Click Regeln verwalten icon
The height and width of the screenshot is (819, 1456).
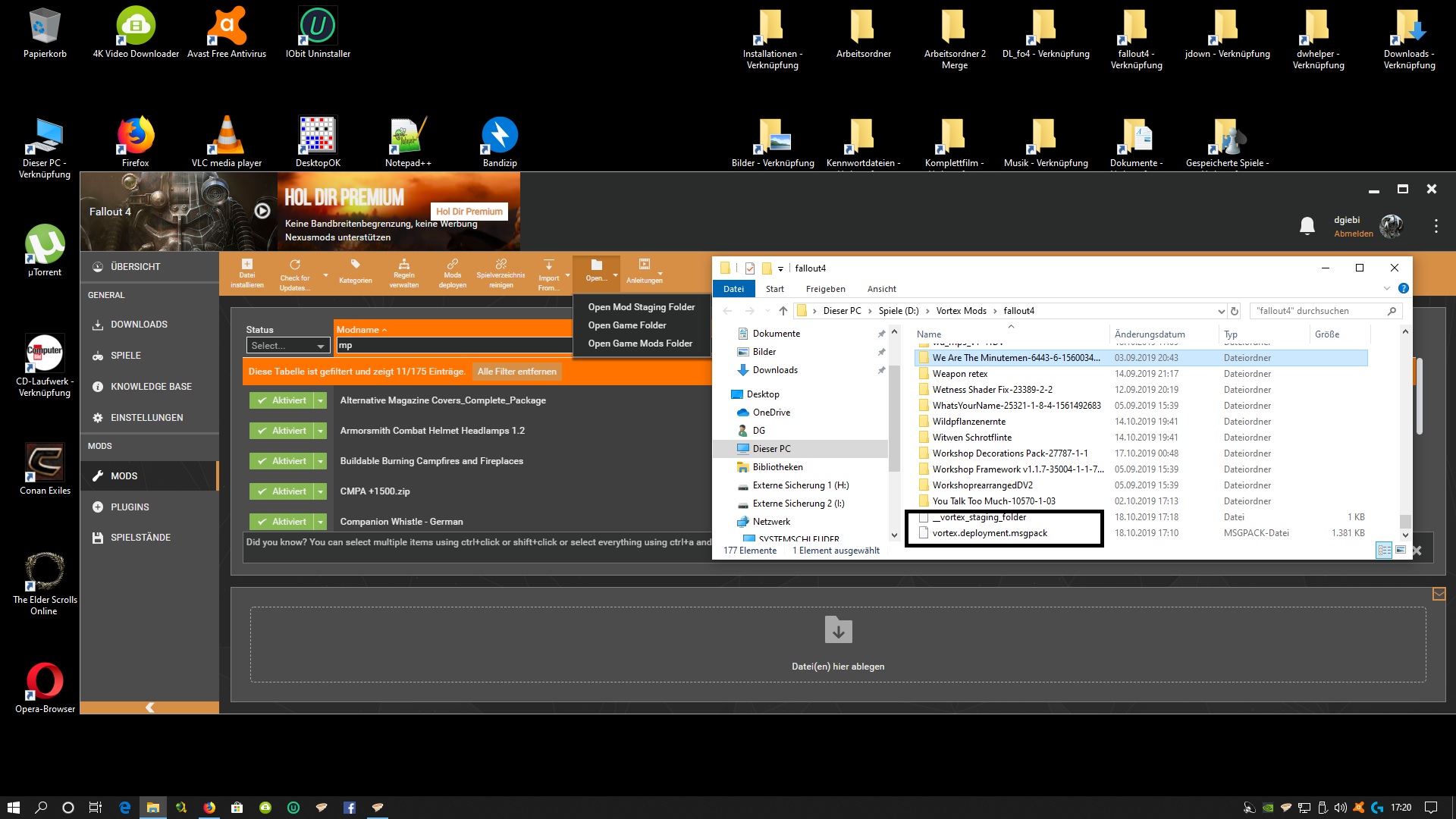pyautogui.click(x=403, y=265)
